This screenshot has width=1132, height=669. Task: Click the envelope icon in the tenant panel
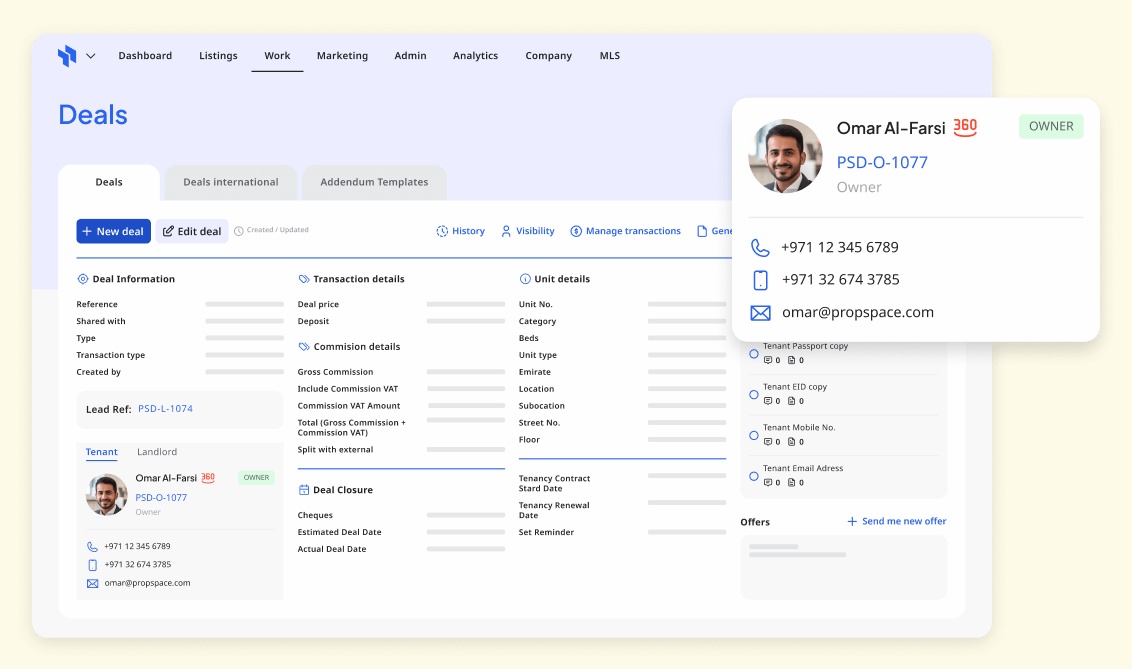click(x=92, y=583)
